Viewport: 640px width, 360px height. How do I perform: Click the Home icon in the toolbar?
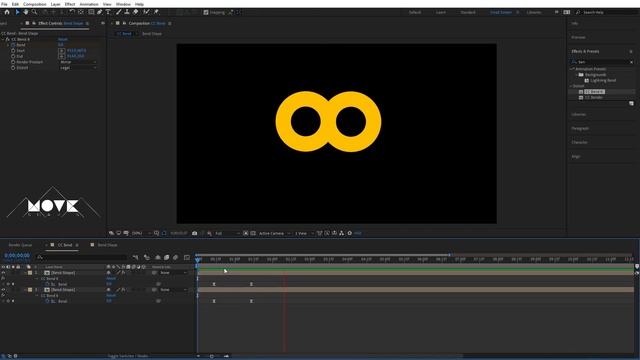click(7, 12)
